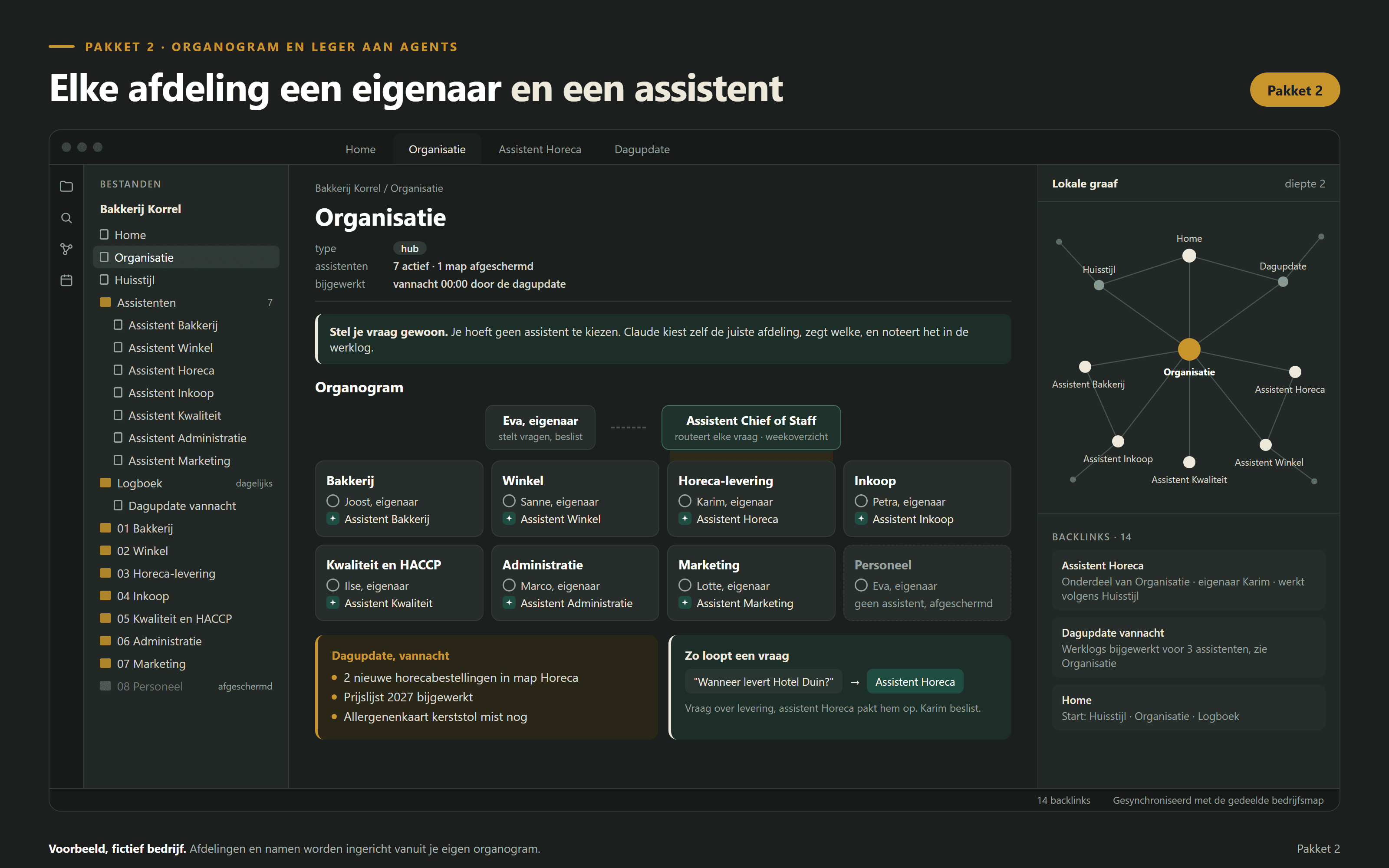Open Dagupdate vannacht backlink card

point(1188,648)
